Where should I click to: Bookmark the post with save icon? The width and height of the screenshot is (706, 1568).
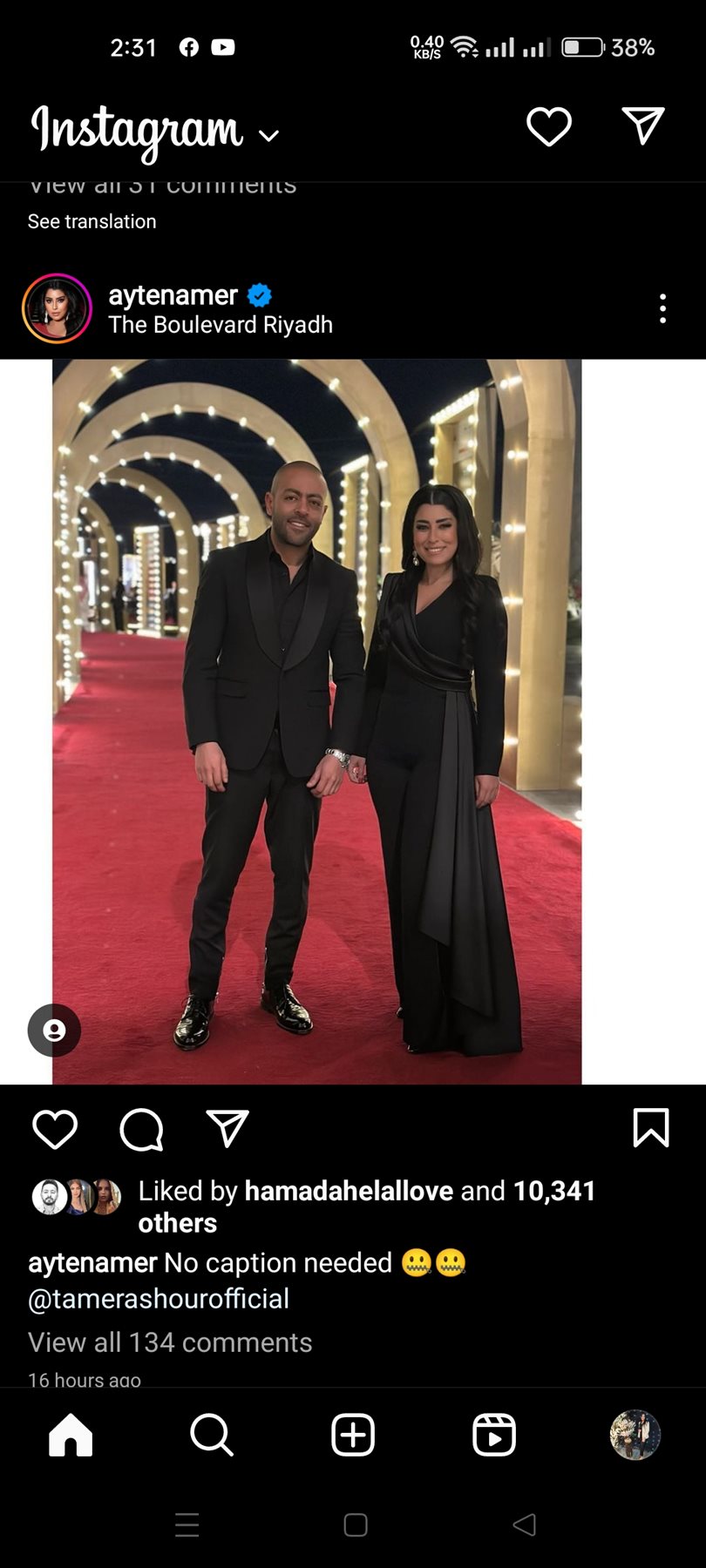coord(651,1128)
